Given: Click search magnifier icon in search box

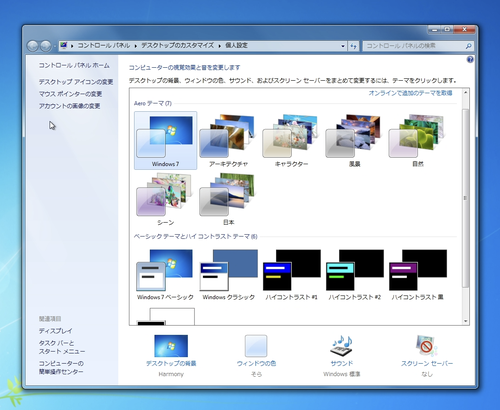Looking at the screenshot, I should (468, 46).
